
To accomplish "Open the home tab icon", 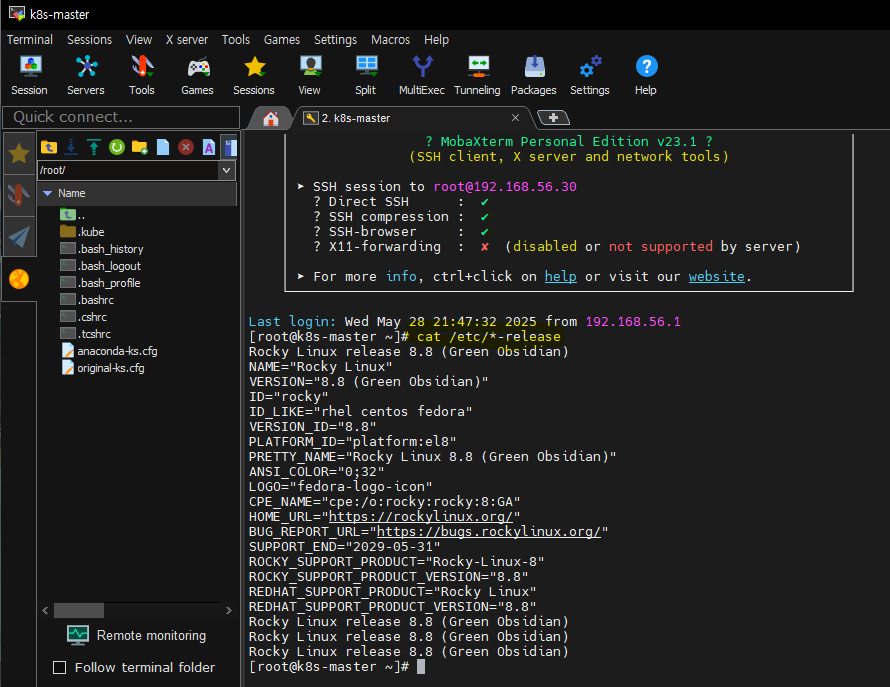I will [x=270, y=118].
